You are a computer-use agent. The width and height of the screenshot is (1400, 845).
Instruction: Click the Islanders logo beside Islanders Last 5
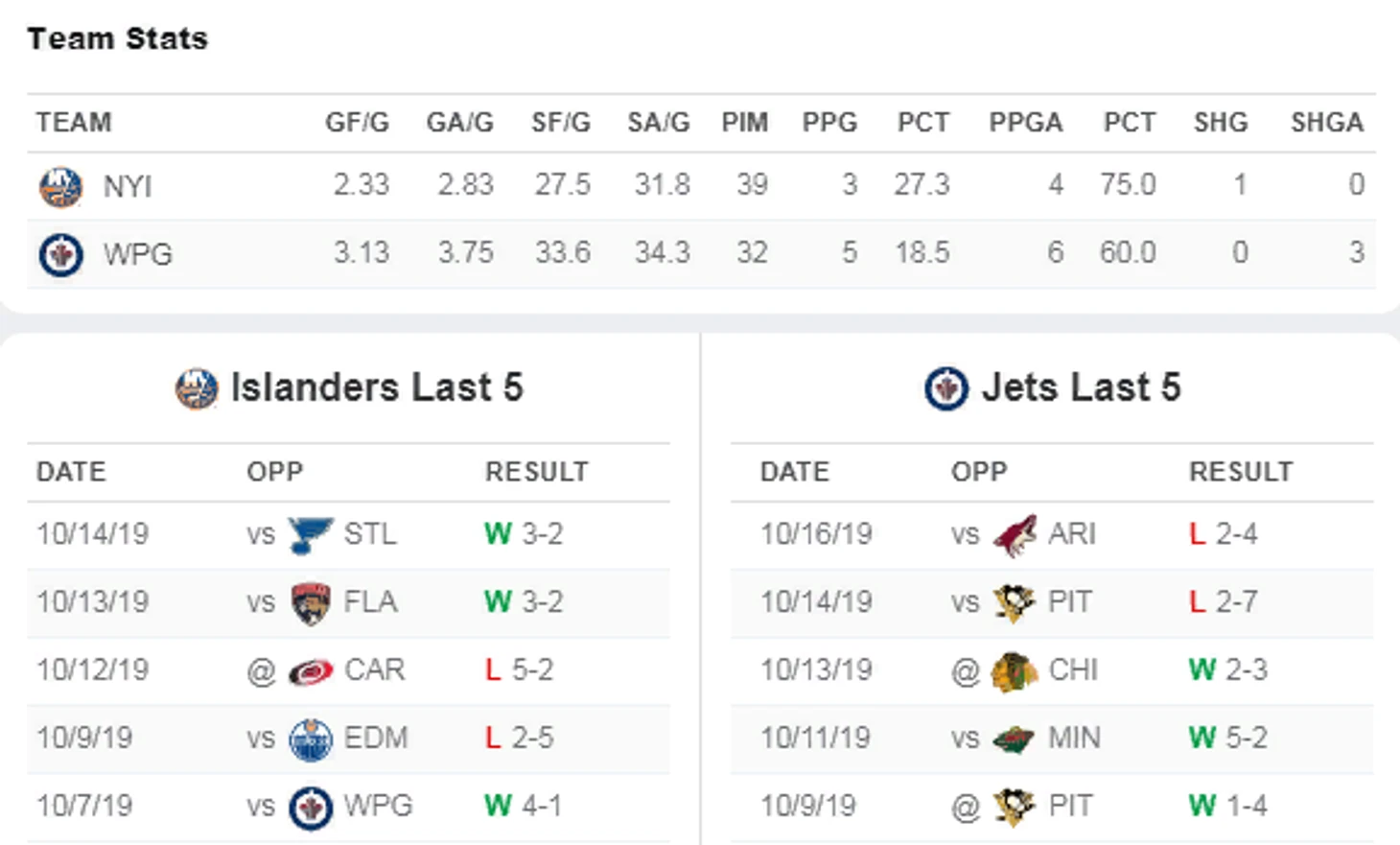click(x=197, y=389)
